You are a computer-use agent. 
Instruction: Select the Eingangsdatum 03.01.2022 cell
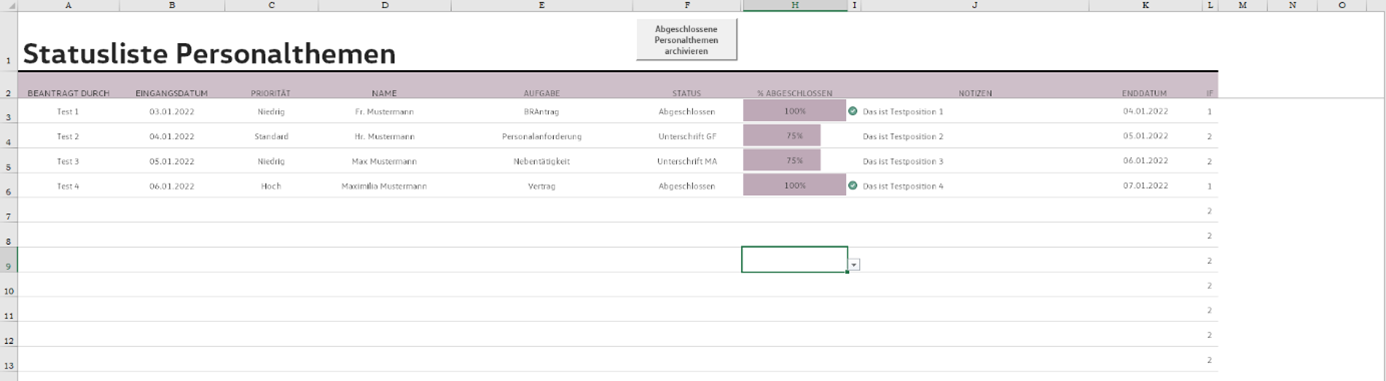172,111
